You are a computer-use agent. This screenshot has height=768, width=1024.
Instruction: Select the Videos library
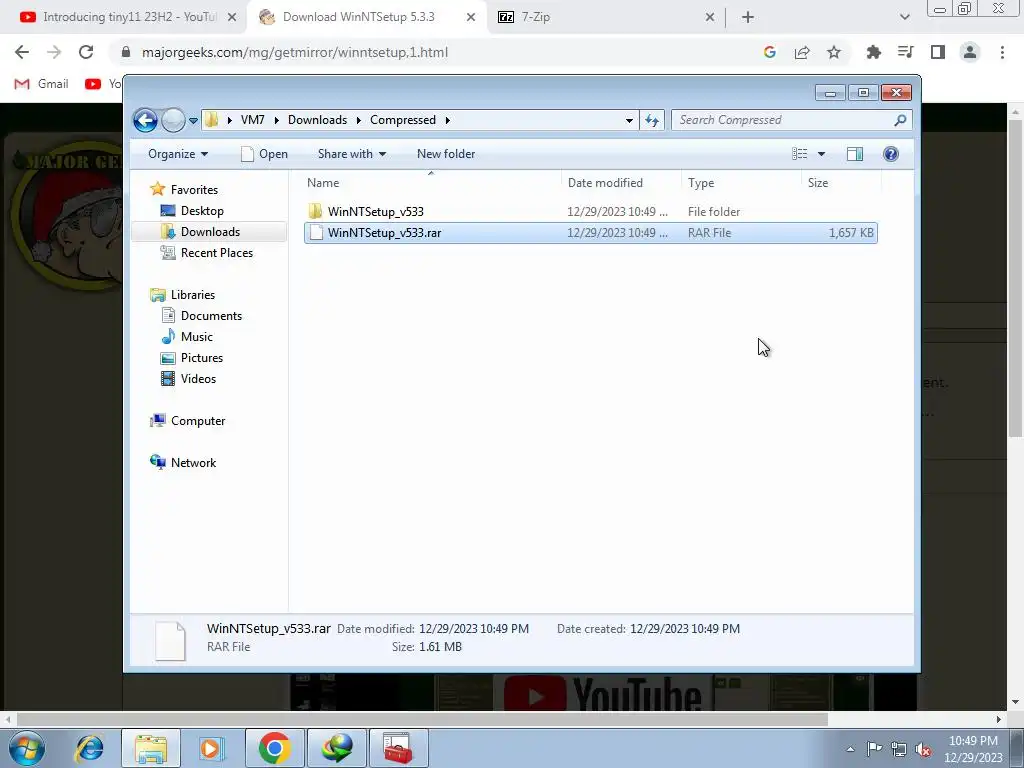click(x=198, y=379)
